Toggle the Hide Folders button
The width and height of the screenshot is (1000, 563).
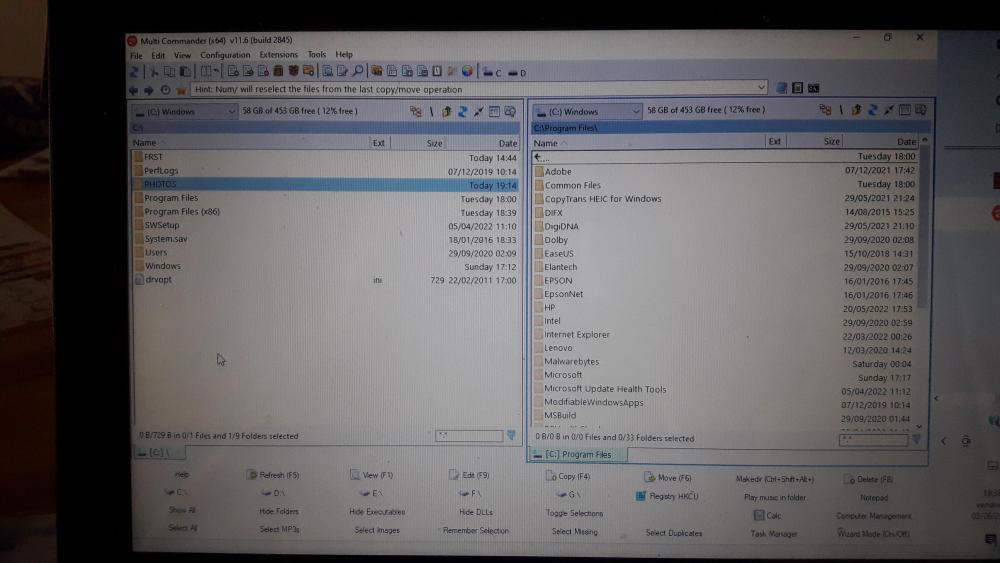click(279, 511)
